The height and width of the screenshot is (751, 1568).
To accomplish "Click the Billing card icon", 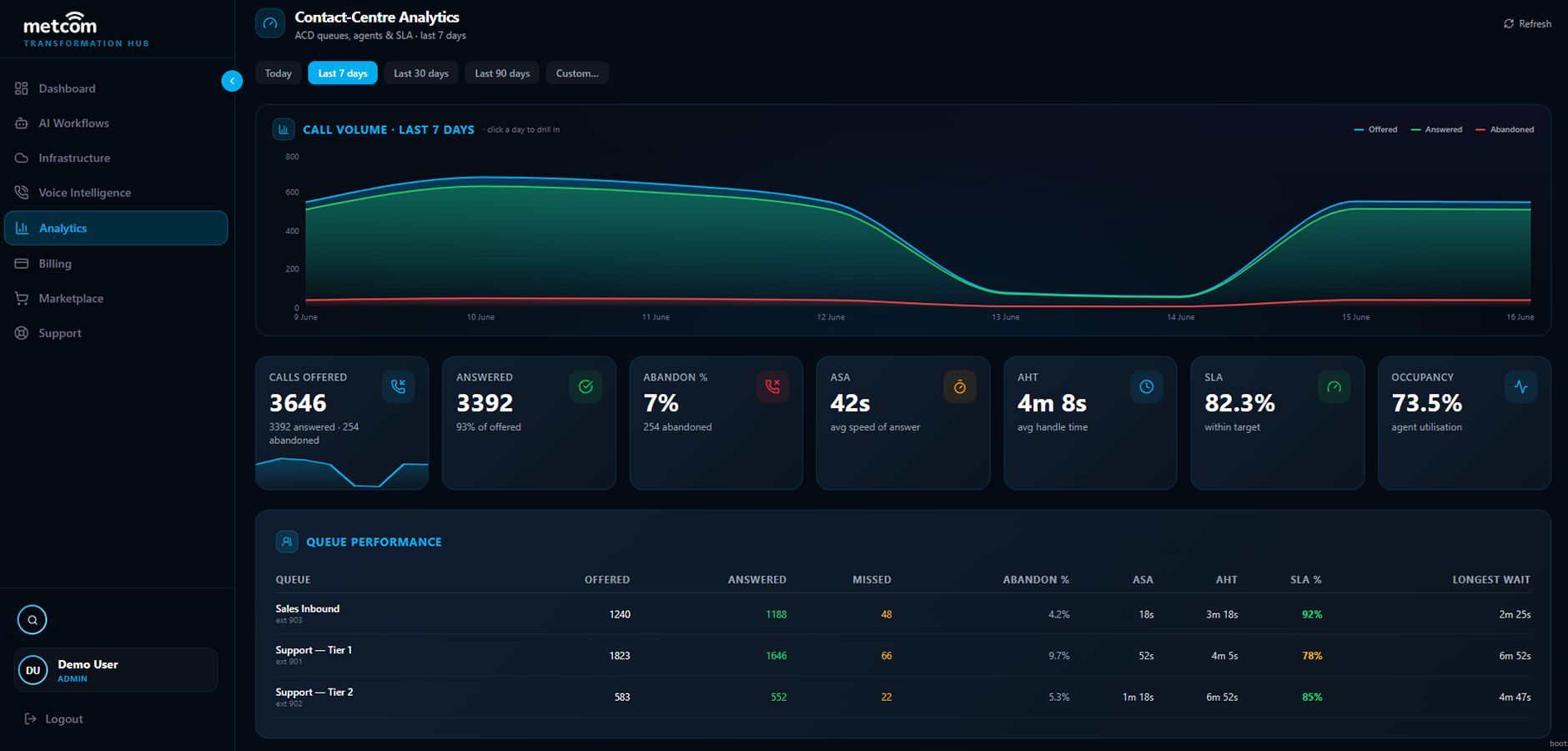I will click(x=22, y=264).
